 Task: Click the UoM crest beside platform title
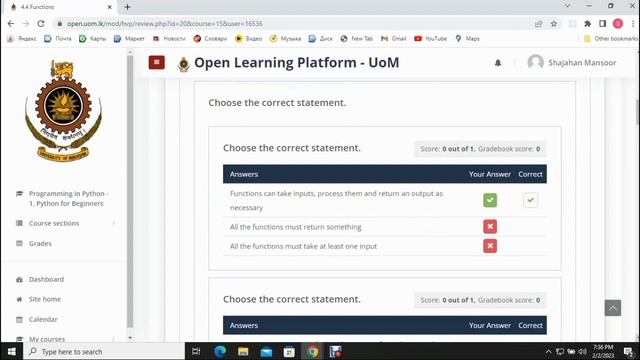184,64
